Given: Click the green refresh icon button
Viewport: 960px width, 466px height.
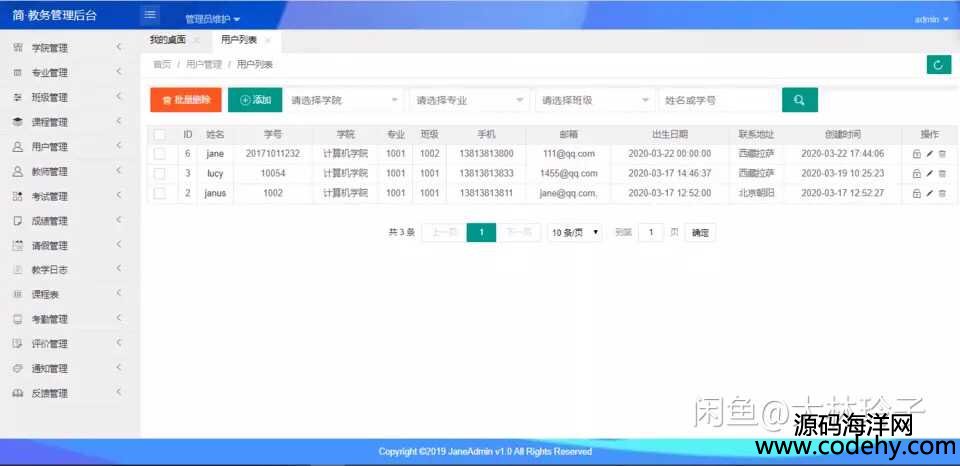Looking at the screenshot, I should pos(938,65).
